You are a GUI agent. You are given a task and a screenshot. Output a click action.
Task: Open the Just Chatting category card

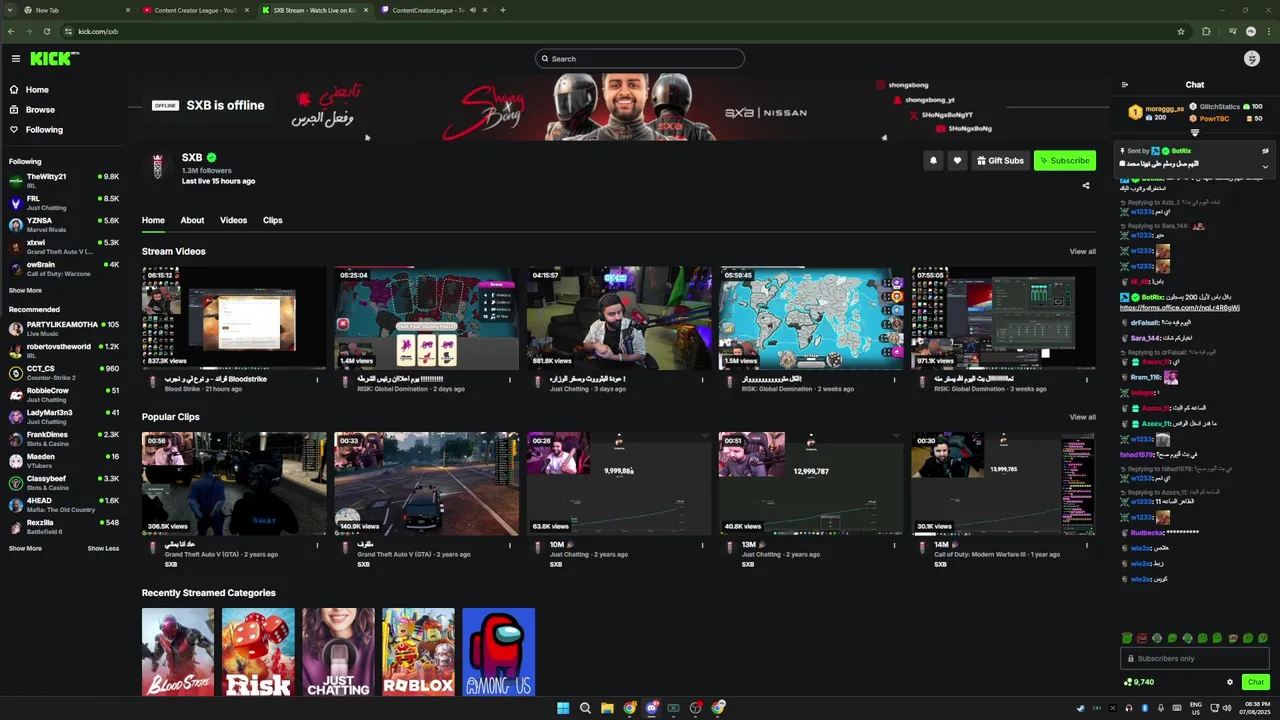(x=338, y=652)
